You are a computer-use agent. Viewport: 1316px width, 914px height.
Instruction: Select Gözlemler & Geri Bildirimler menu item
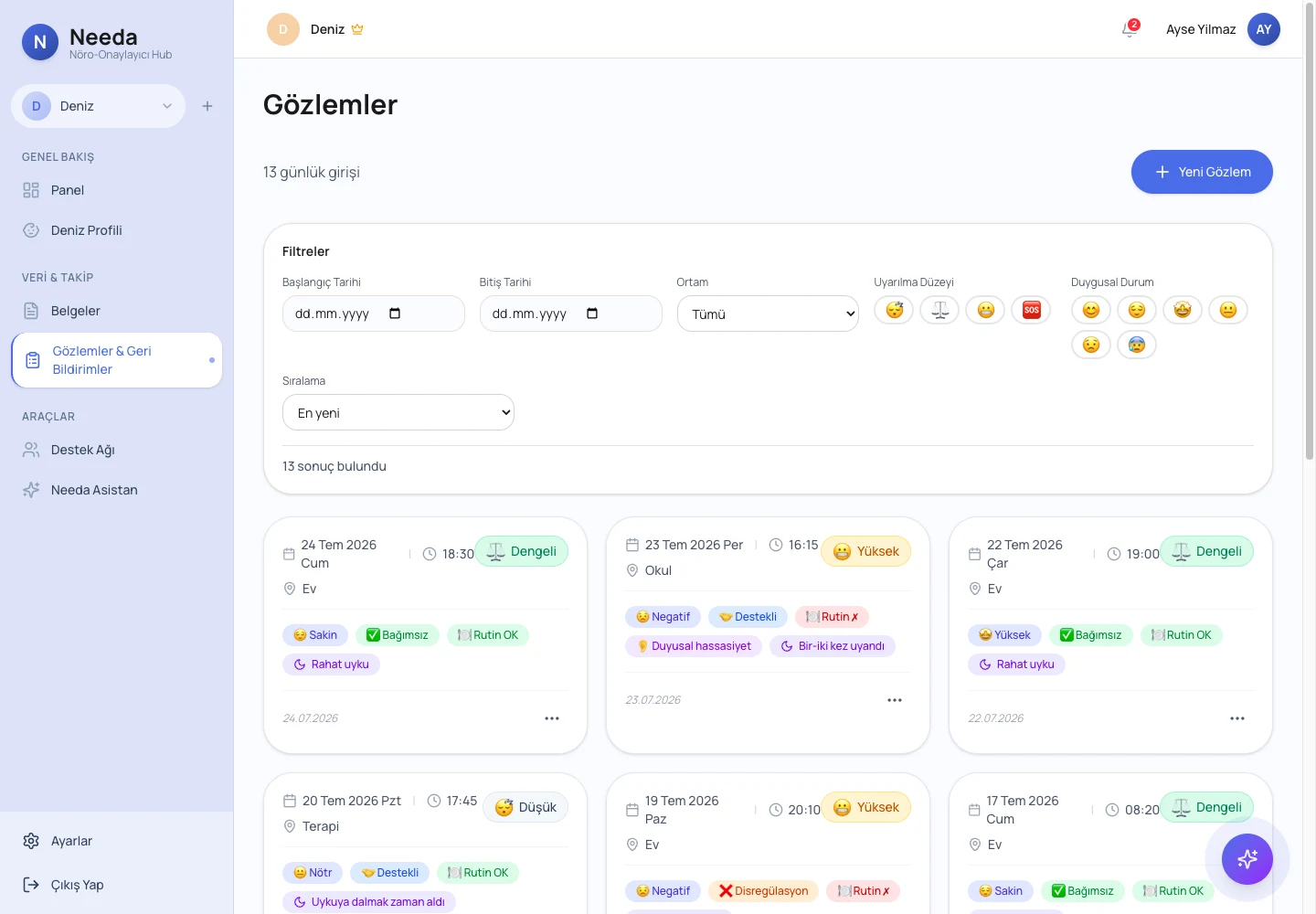[117, 360]
